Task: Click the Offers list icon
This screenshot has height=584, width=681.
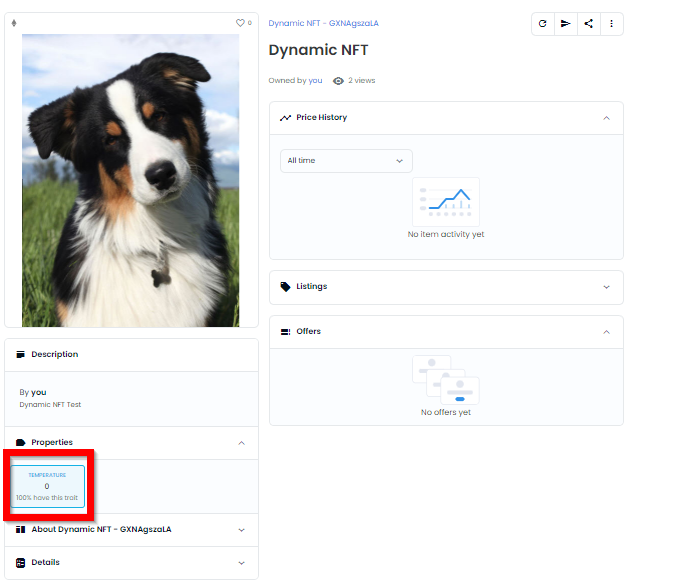Action: [285, 332]
